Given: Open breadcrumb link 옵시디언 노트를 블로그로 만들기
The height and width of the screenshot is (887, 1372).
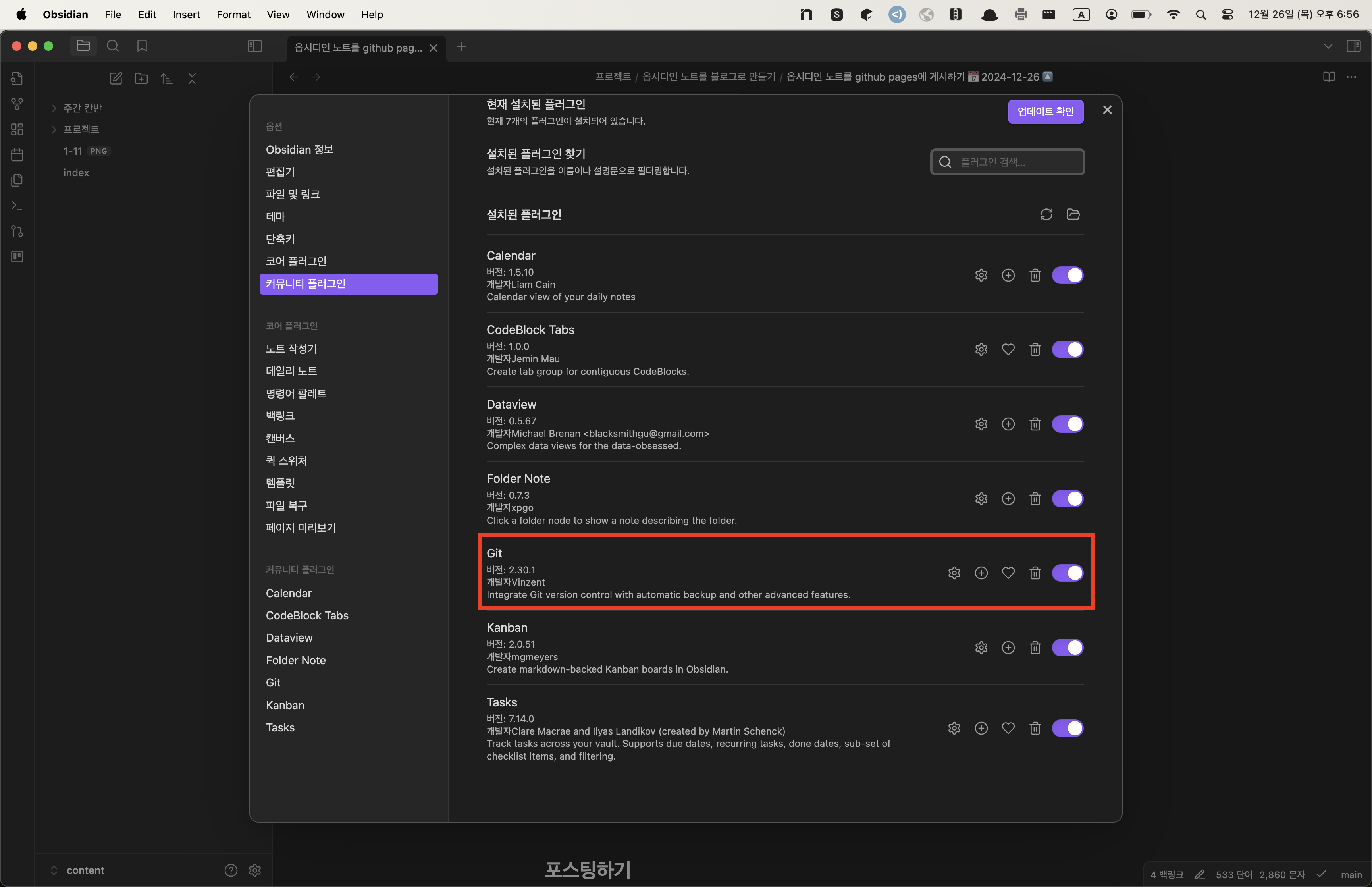Looking at the screenshot, I should [x=709, y=77].
